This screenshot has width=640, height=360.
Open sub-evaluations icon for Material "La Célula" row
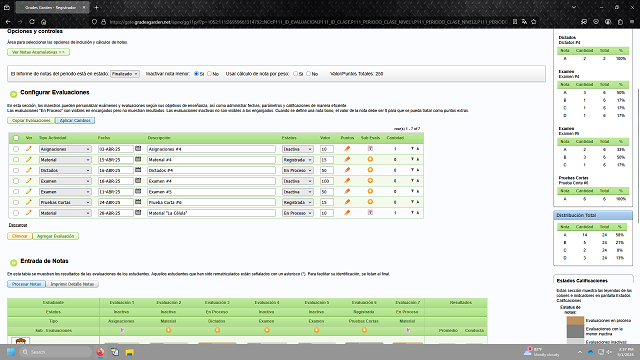pyautogui.click(x=370, y=212)
